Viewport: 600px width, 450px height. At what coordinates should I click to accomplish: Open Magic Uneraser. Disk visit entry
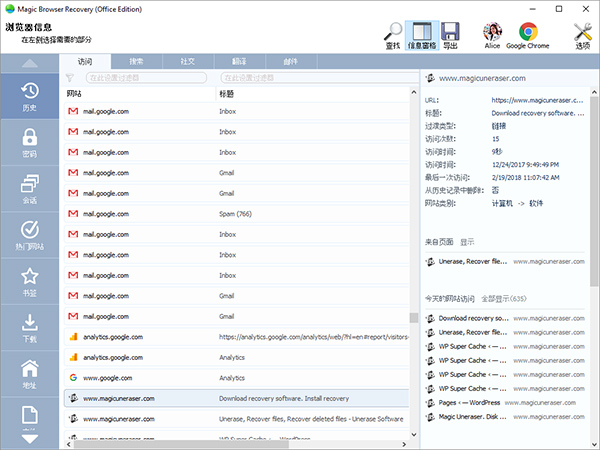(505, 417)
